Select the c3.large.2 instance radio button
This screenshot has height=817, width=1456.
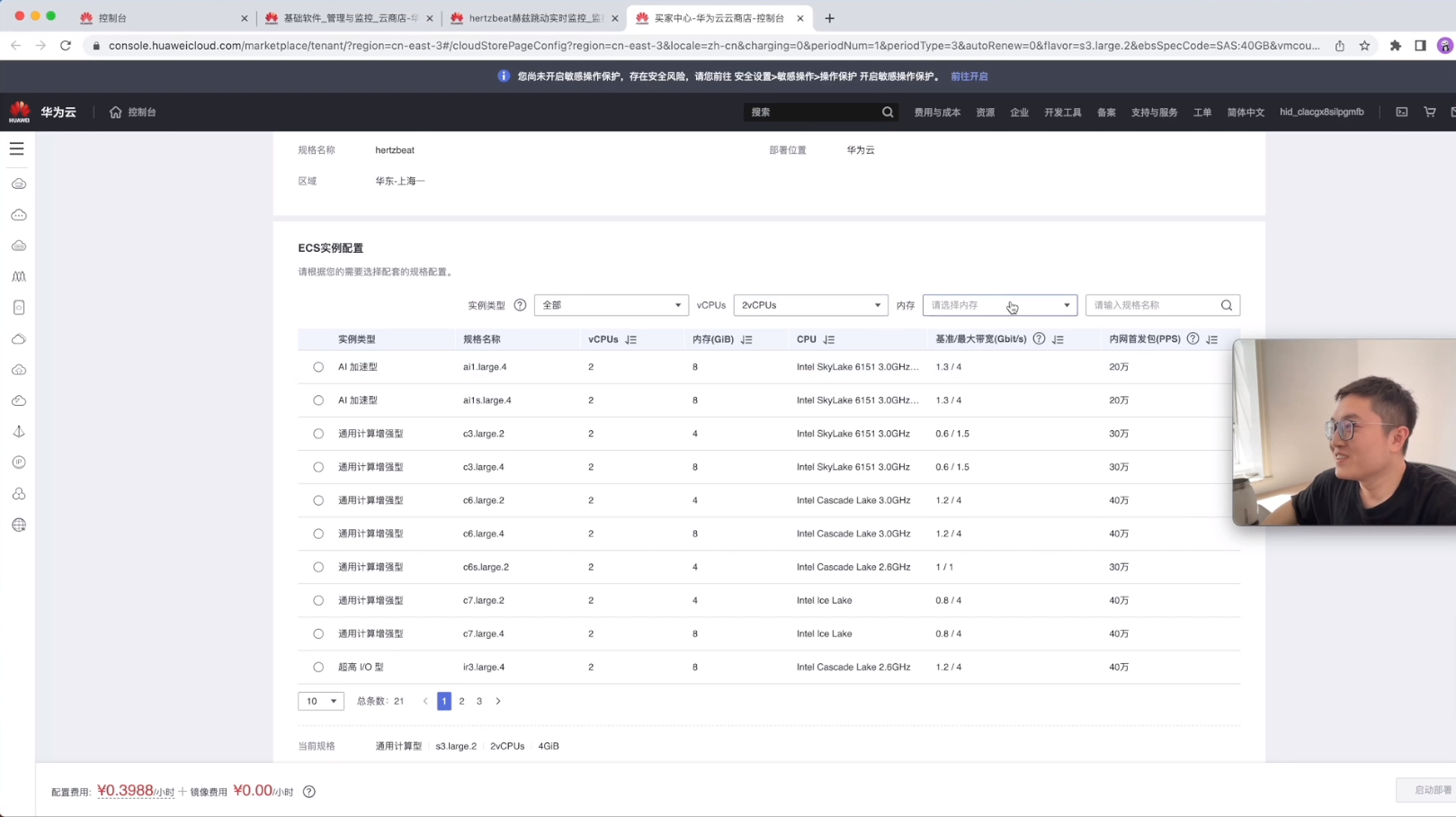click(x=318, y=434)
